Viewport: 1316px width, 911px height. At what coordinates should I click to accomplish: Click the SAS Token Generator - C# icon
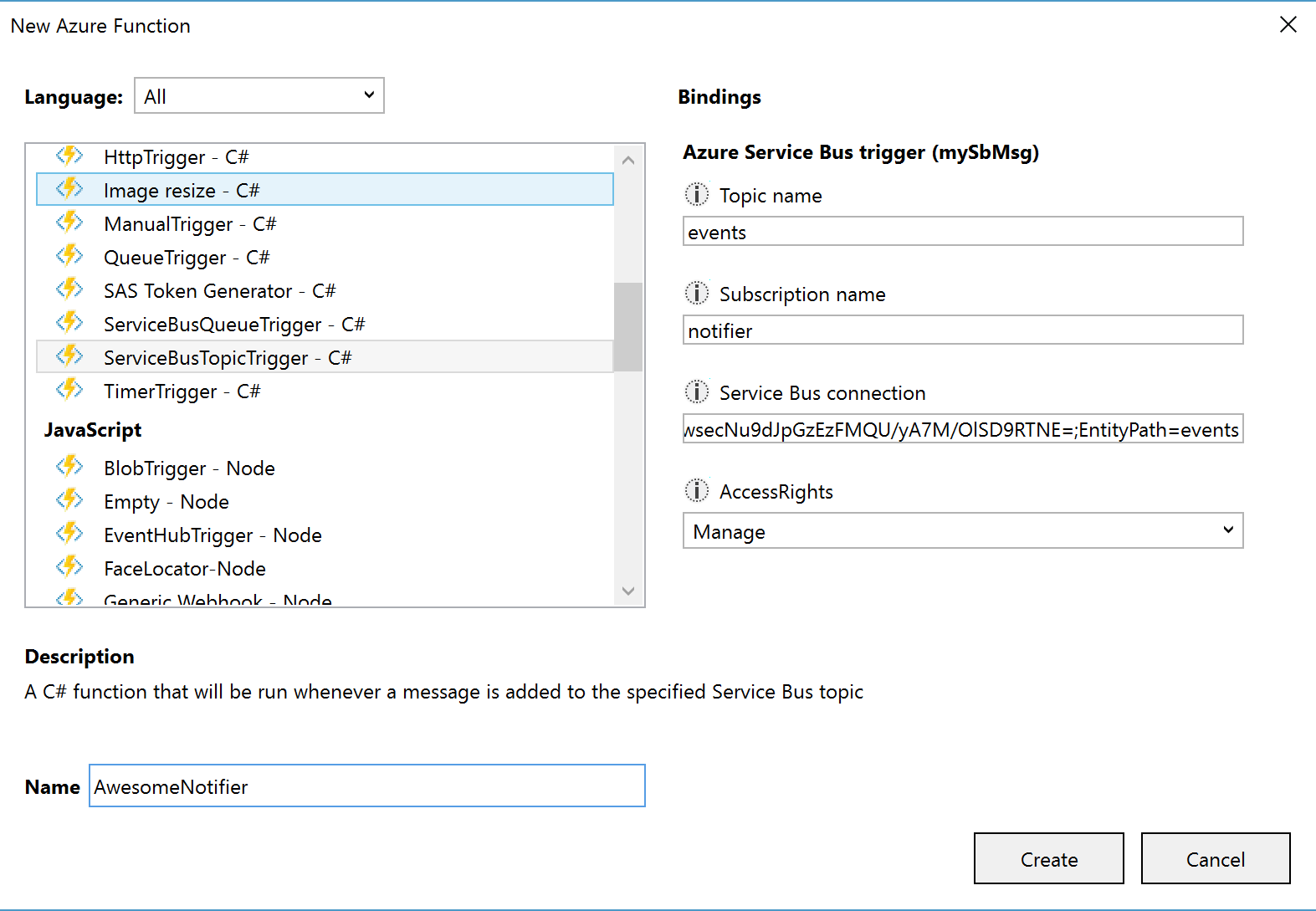[x=69, y=289]
